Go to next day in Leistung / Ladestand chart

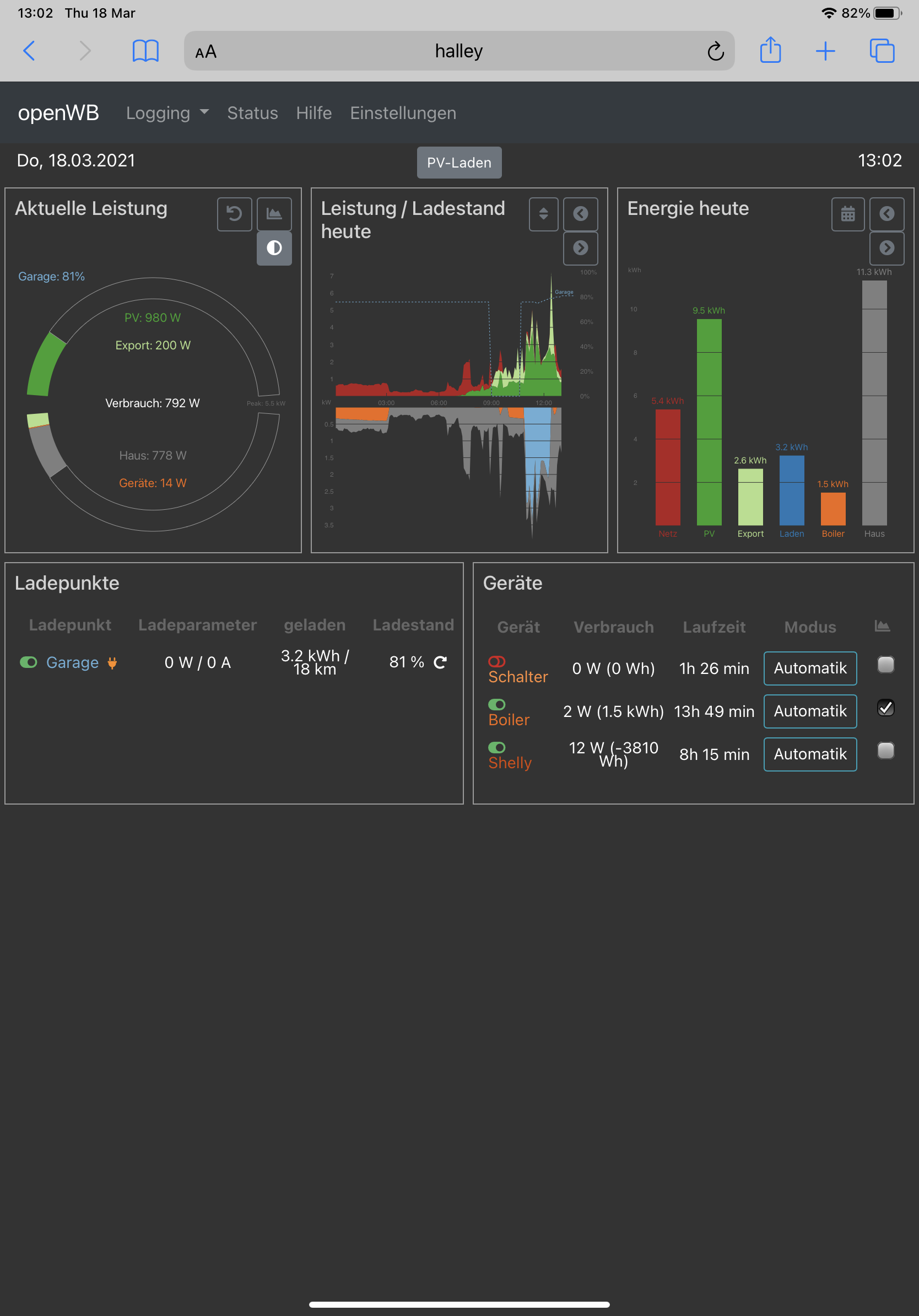[580, 248]
